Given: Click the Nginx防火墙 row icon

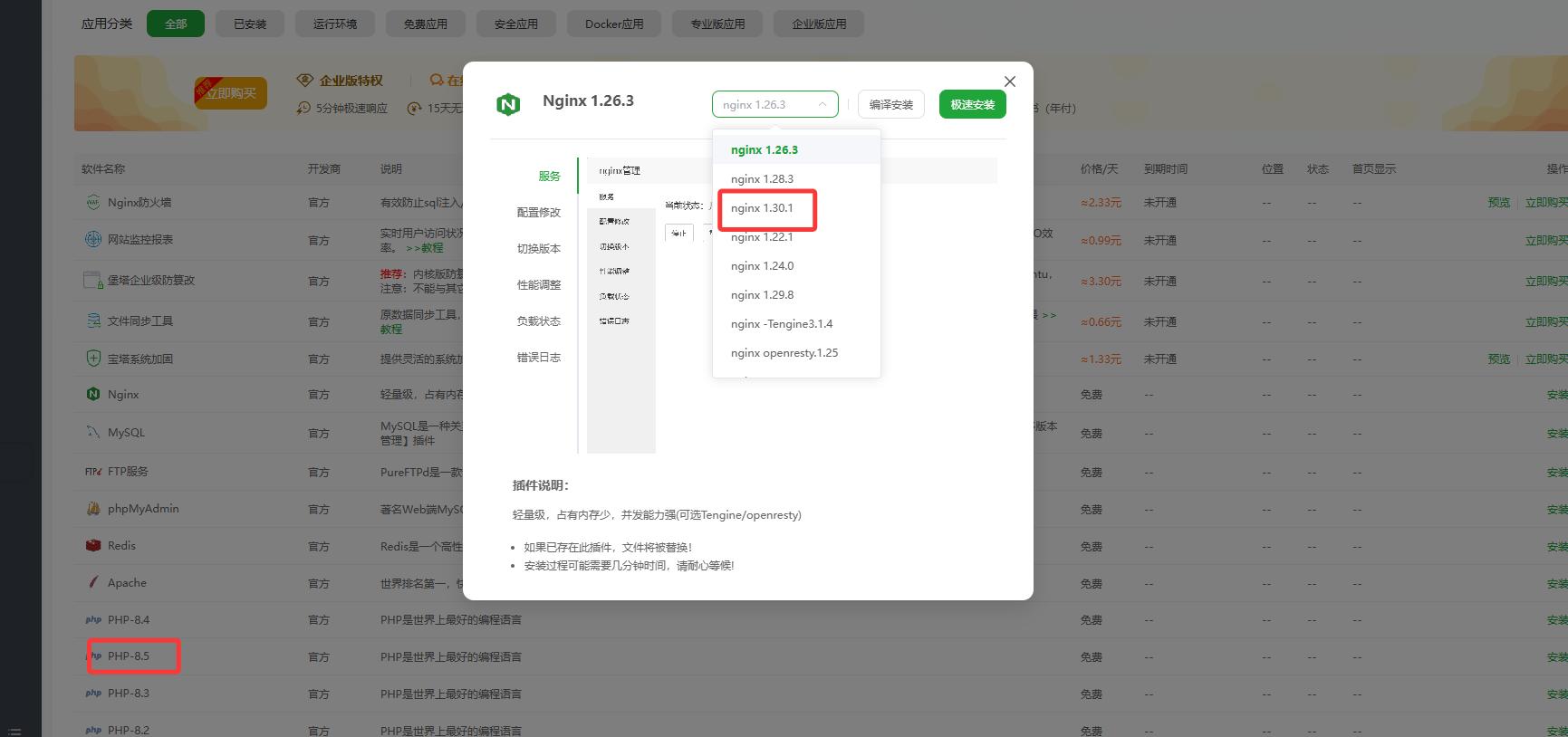Looking at the screenshot, I should click(93, 202).
